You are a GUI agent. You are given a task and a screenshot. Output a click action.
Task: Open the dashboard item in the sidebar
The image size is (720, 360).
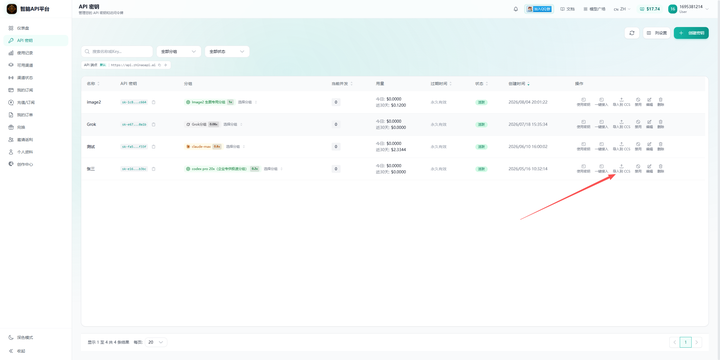[36, 28]
